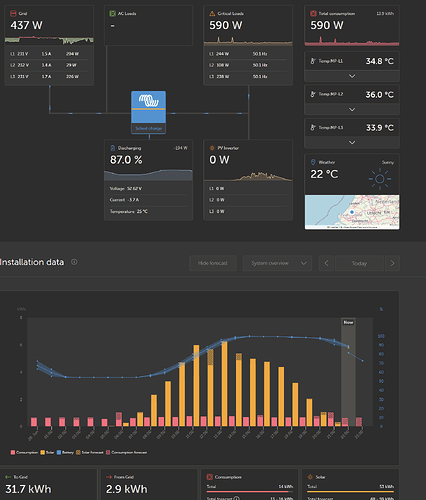426x500 pixels.
Task: Open the System overview dropdown
Action: pyautogui.click(x=277, y=263)
